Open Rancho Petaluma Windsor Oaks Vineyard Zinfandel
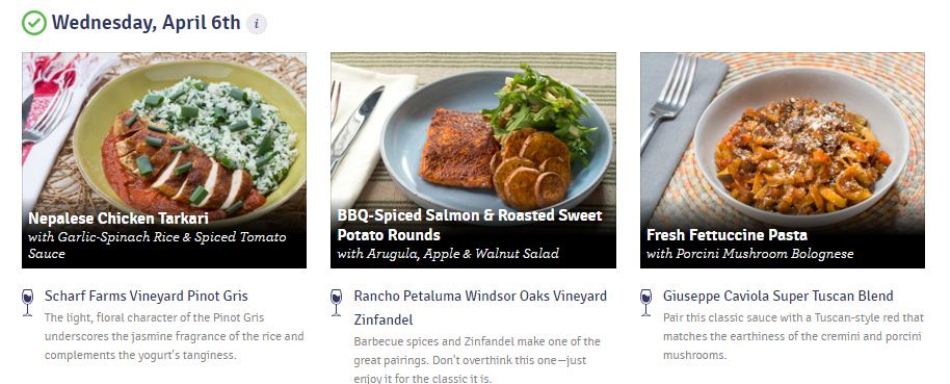This screenshot has width=950, height=384. [480, 308]
